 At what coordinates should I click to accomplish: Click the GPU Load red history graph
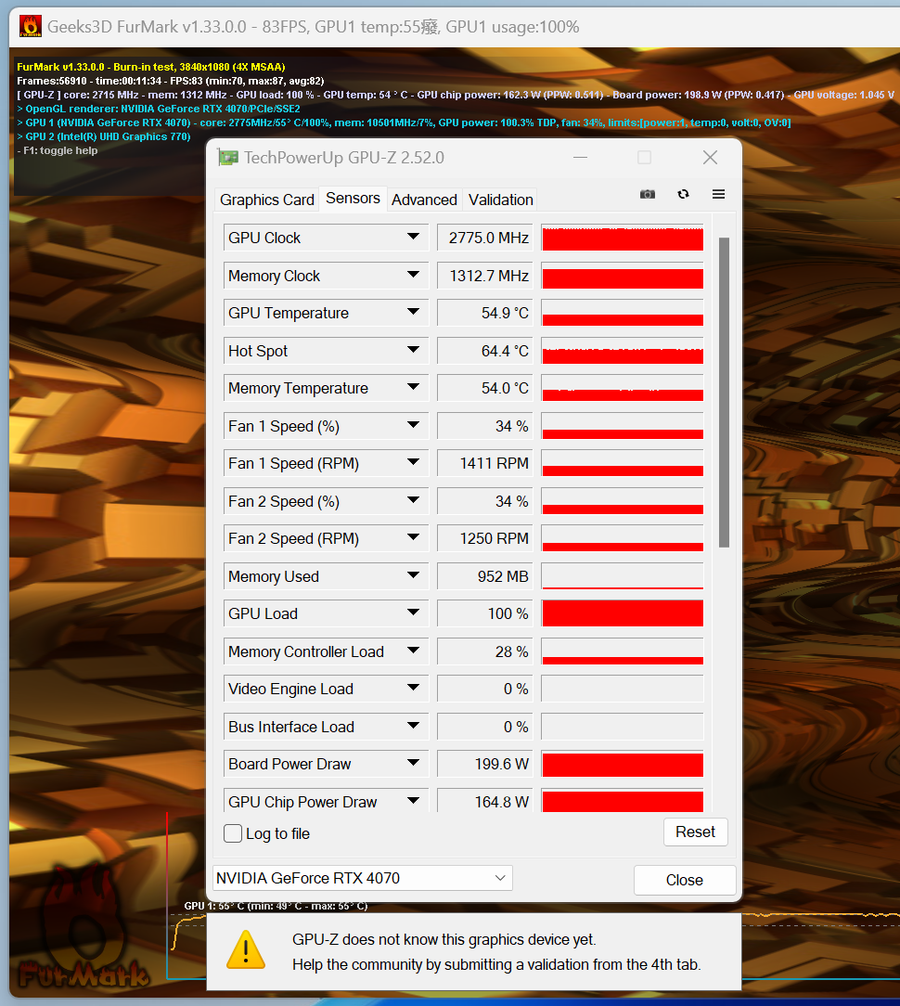tap(622, 613)
